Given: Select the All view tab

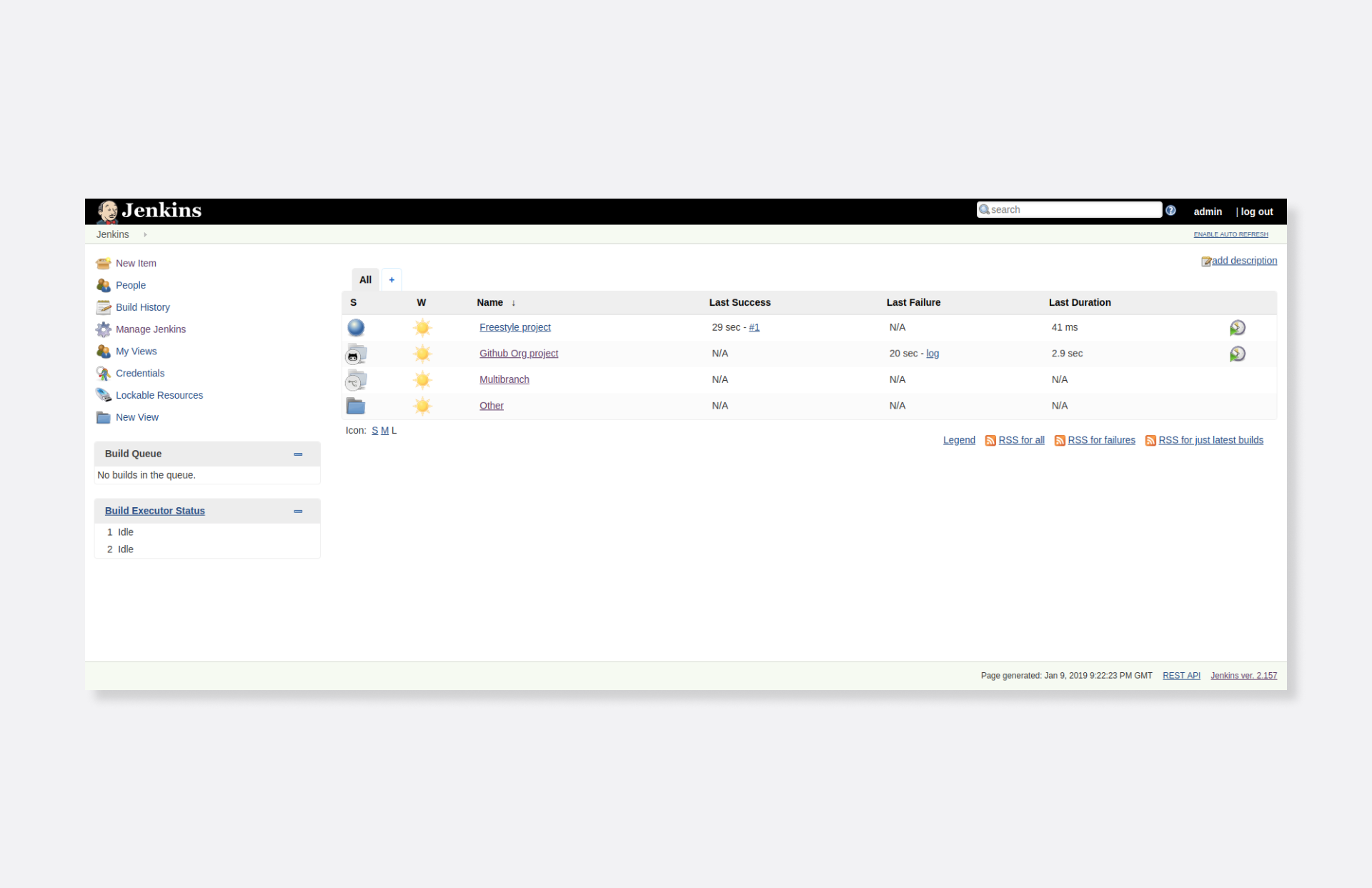Looking at the screenshot, I should [x=365, y=280].
